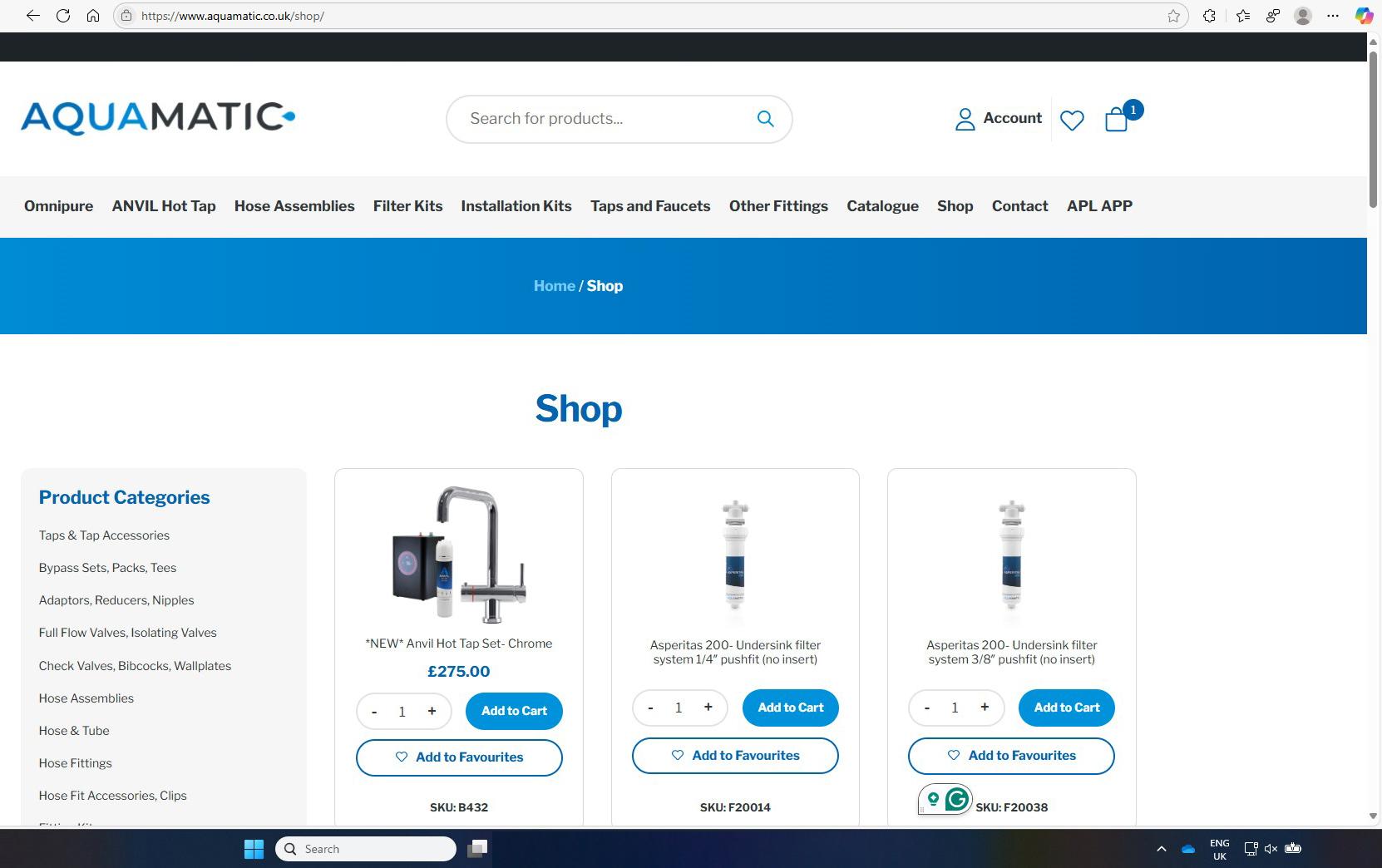Open the browser Favorites list icon
This screenshot has width=1382, height=868.
1243,16
